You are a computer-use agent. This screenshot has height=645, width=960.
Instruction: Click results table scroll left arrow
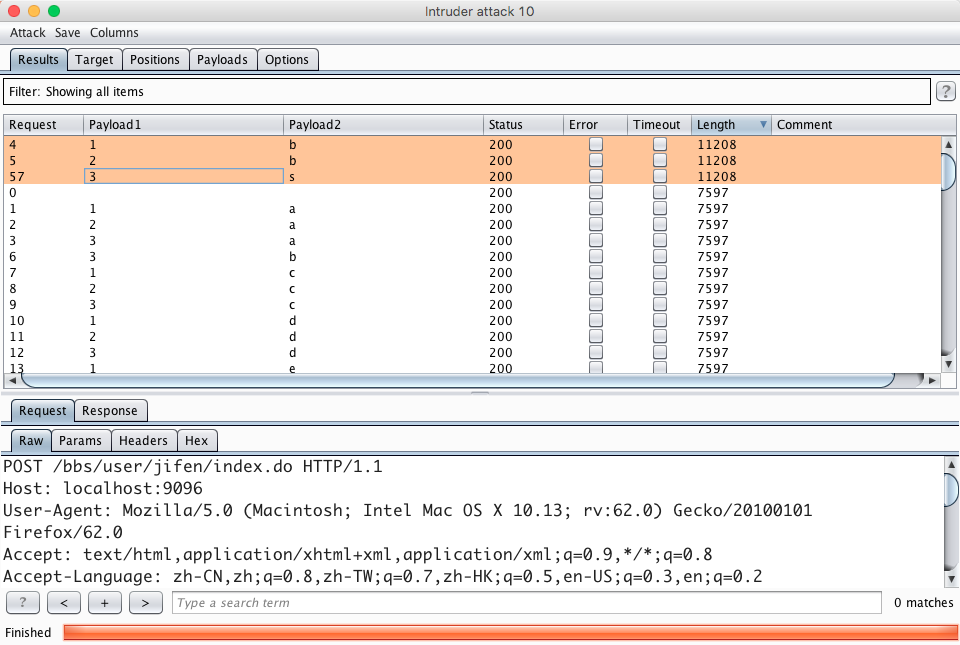[x=13, y=381]
